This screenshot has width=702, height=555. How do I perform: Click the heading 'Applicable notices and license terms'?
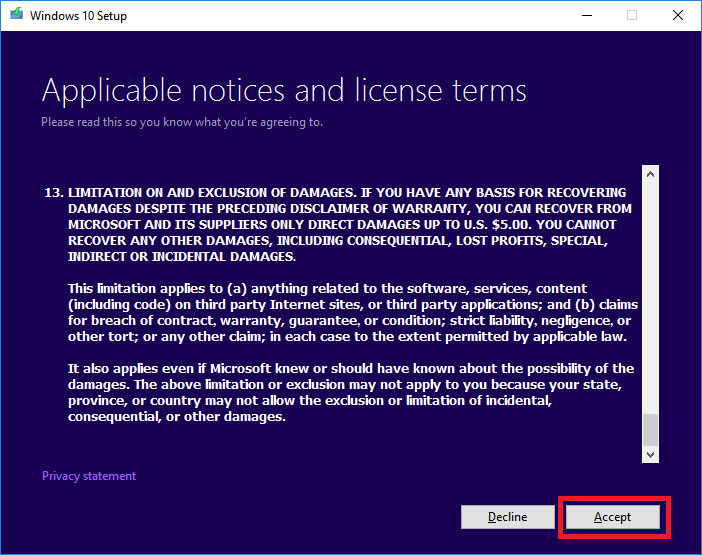click(284, 90)
